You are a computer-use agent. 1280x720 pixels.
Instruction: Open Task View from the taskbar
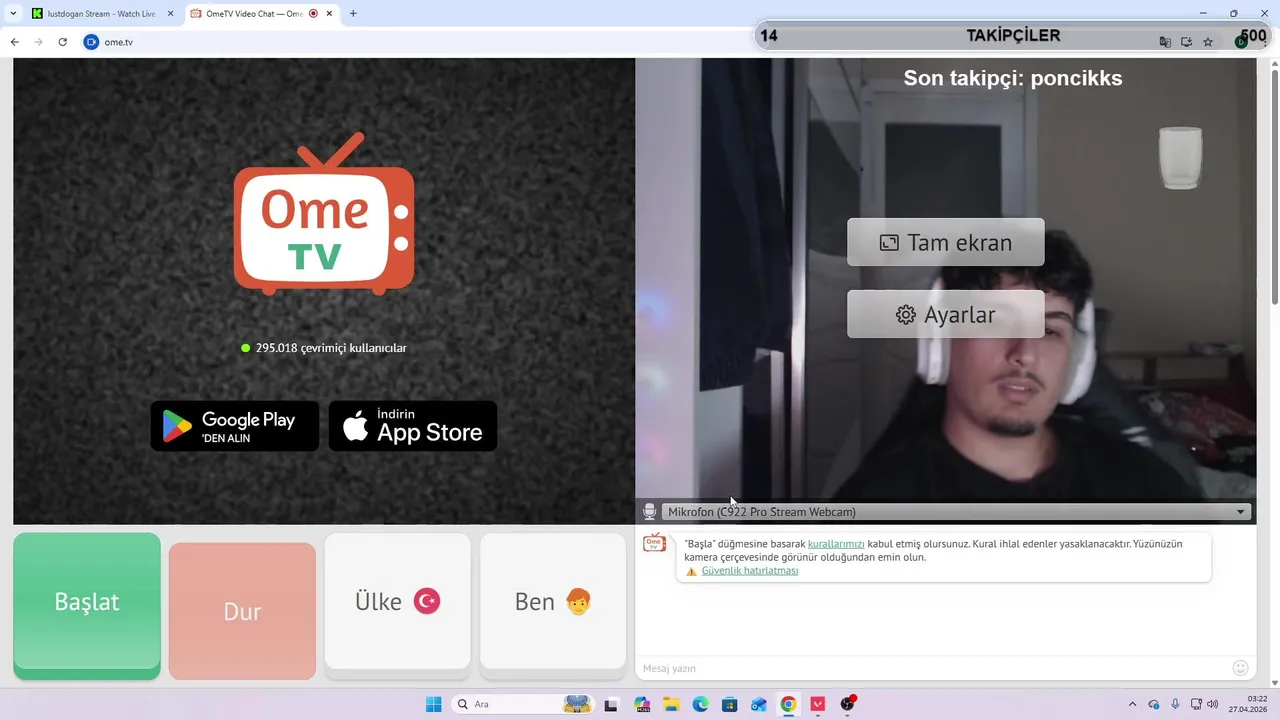612,704
